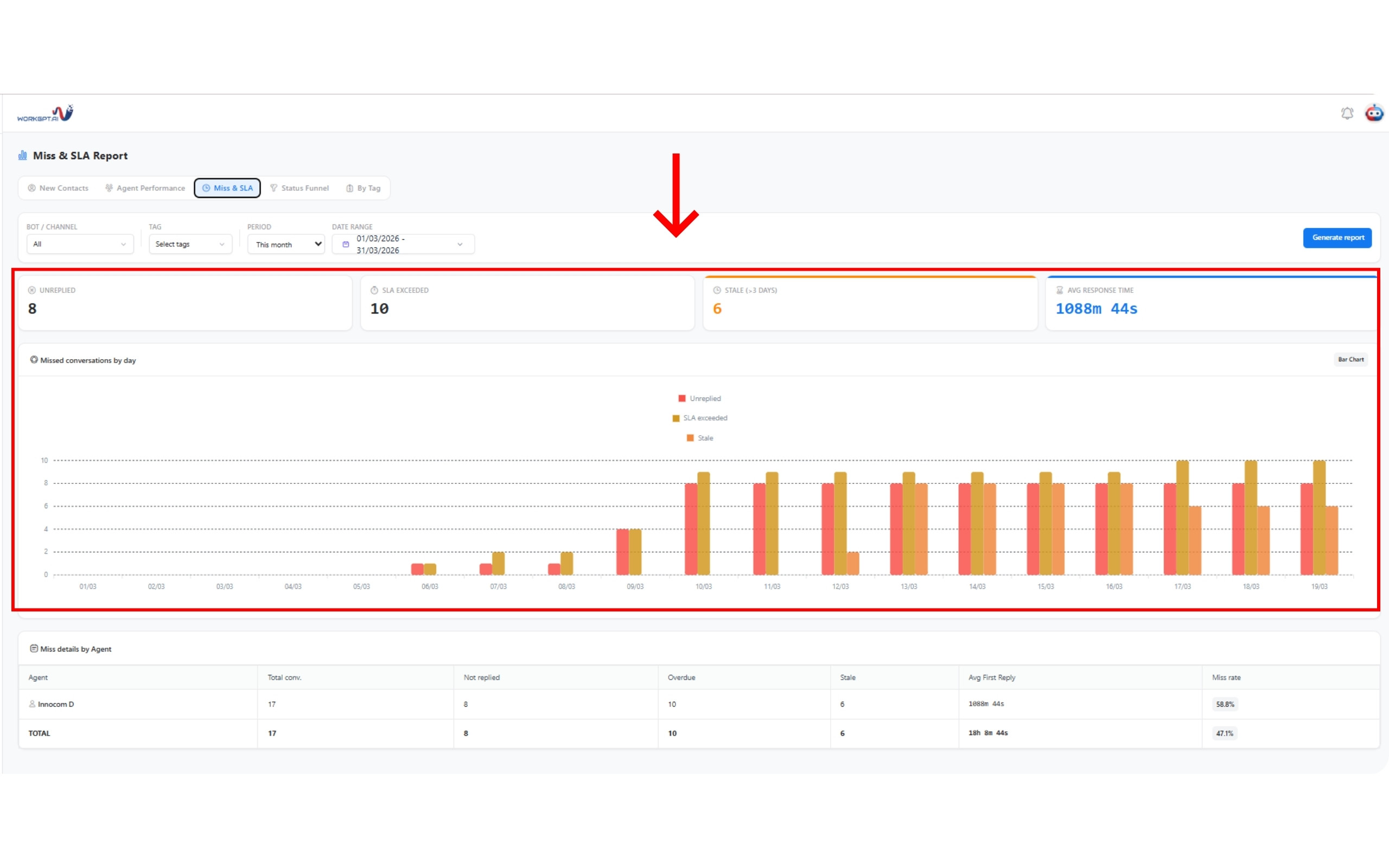1389x868 pixels.
Task: Click the calendar icon in the Date Range field
Action: [346, 245]
